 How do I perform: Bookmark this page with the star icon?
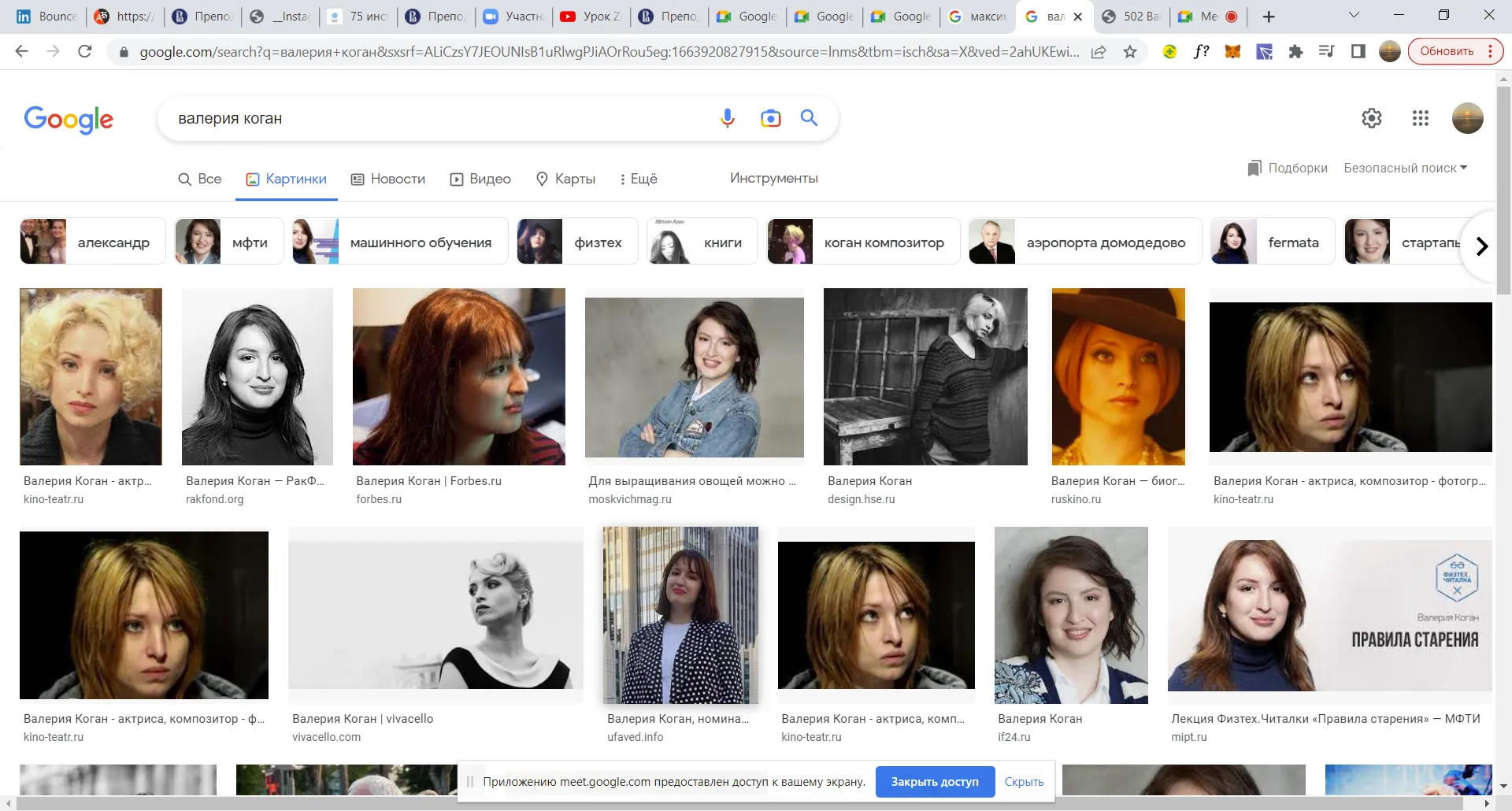click(1130, 52)
